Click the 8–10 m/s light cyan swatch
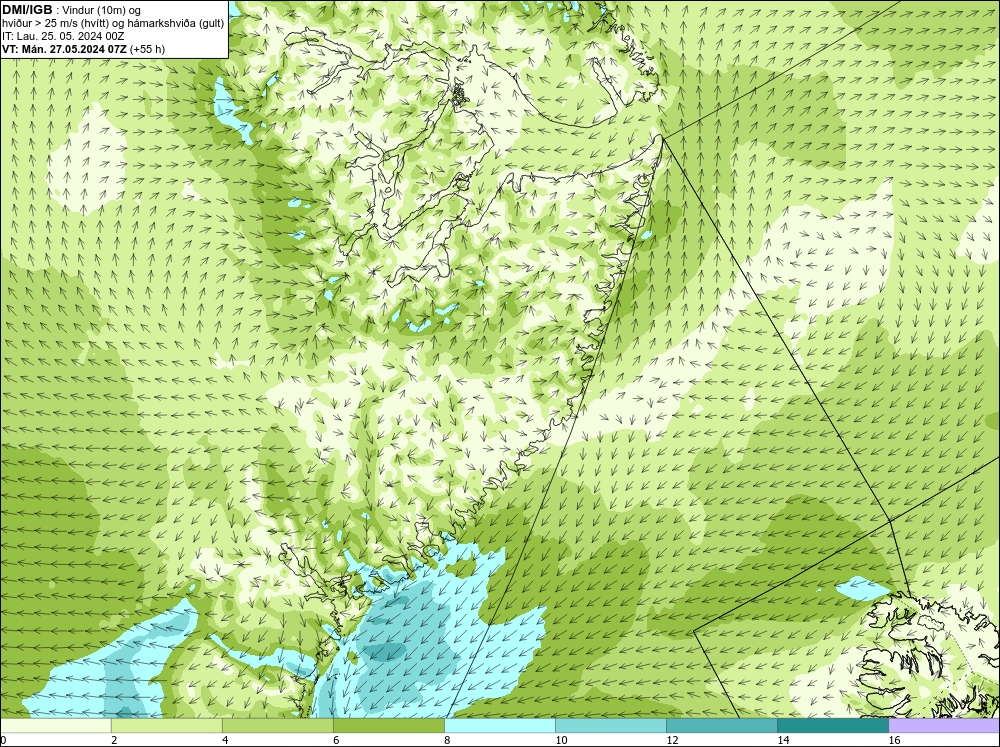This screenshot has width=1000, height=747. (500, 725)
